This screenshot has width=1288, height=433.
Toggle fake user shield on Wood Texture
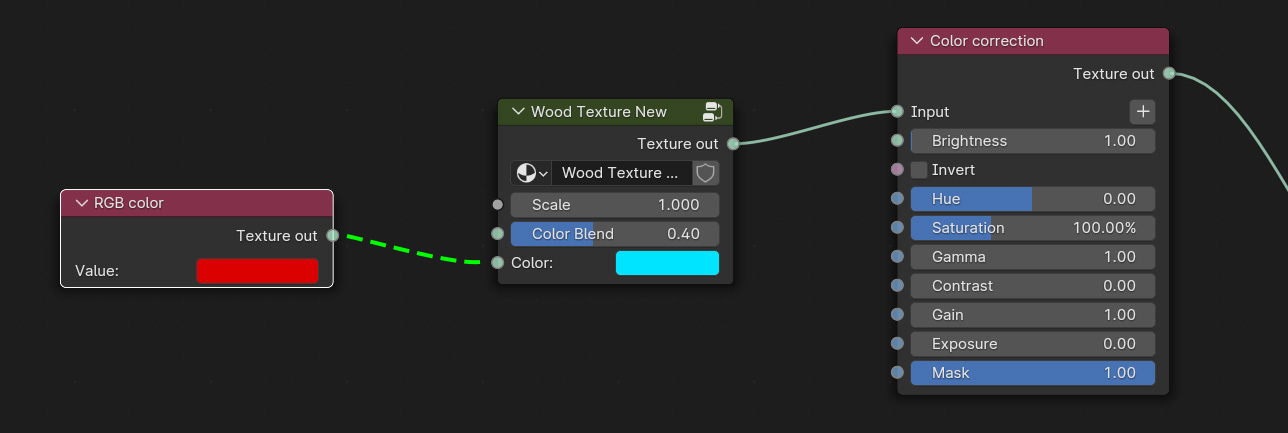pos(705,173)
